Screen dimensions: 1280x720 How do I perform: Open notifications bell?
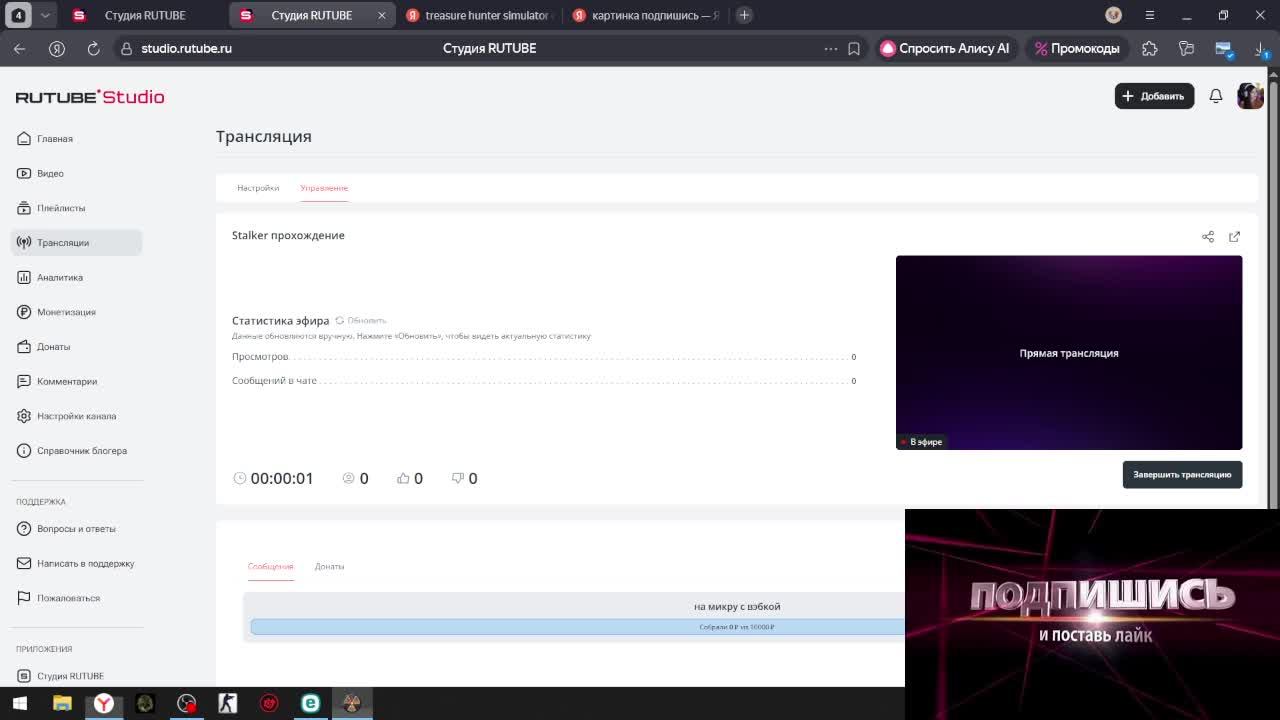(x=1216, y=96)
